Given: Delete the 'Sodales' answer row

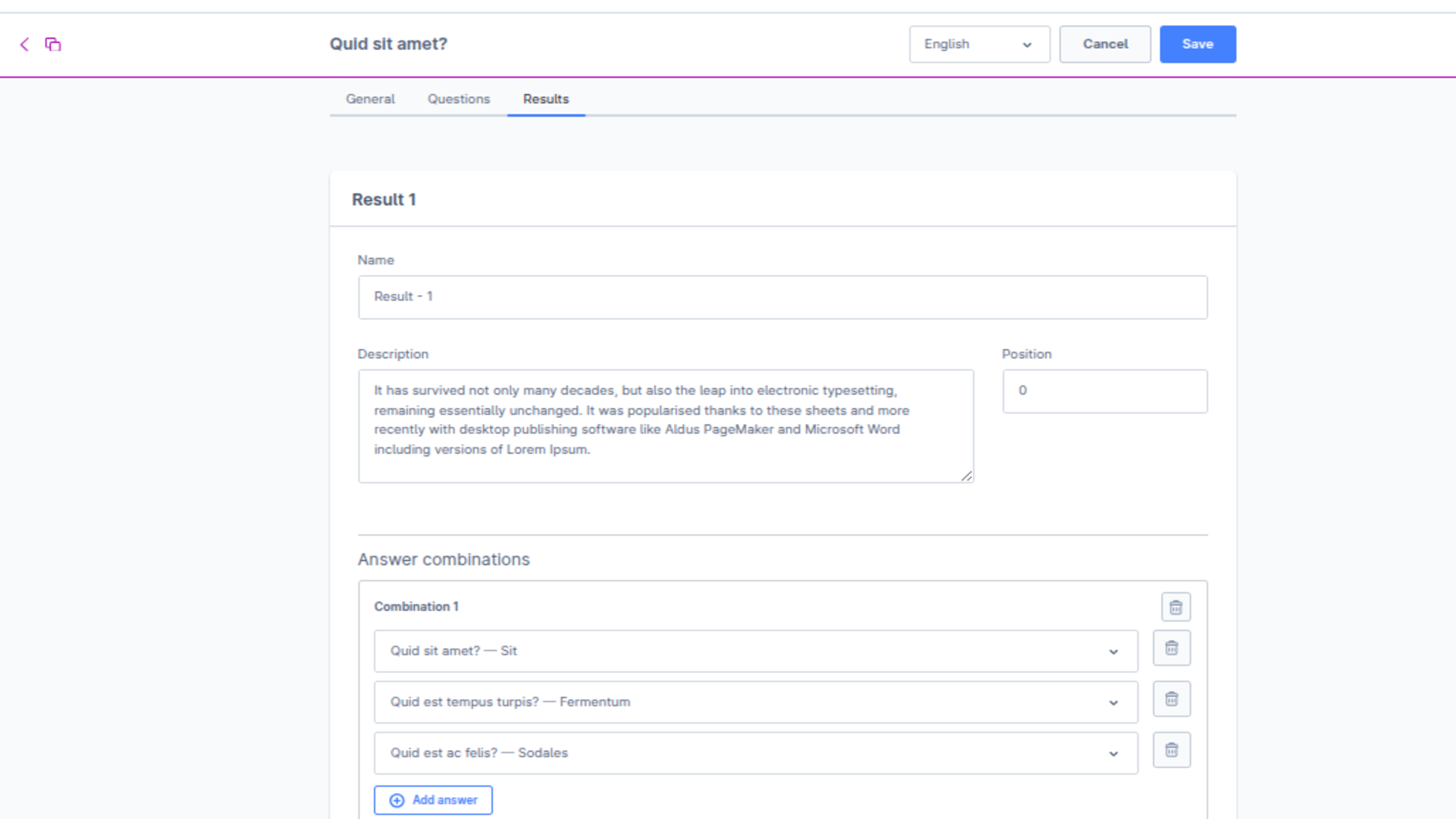Looking at the screenshot, I should coord(1172,750).
